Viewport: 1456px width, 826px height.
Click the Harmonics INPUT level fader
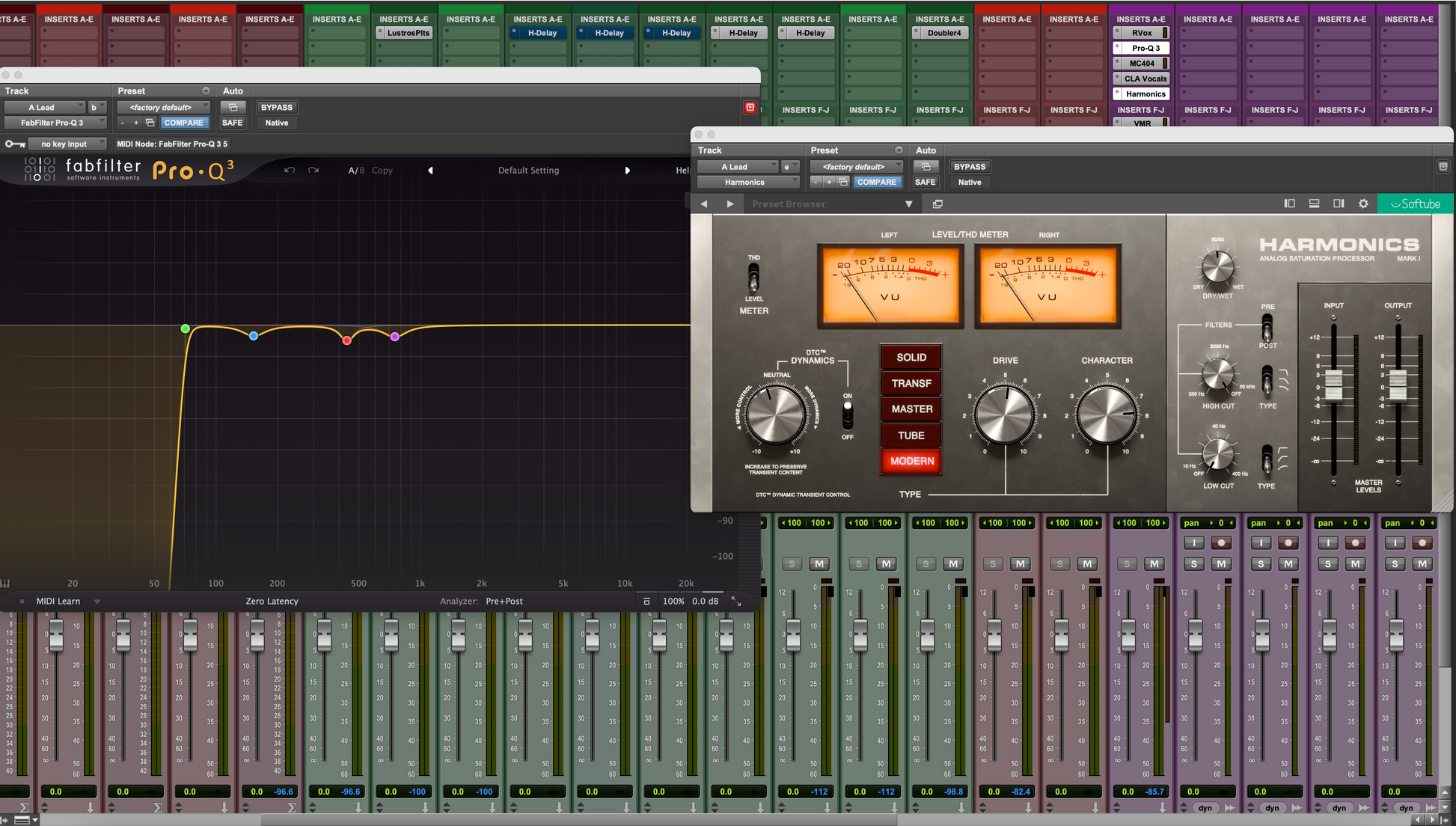(1333, 385)
